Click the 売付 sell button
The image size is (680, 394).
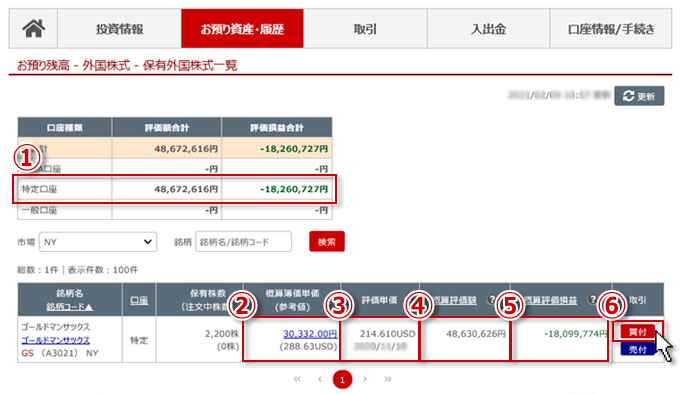tap(637, 349)
